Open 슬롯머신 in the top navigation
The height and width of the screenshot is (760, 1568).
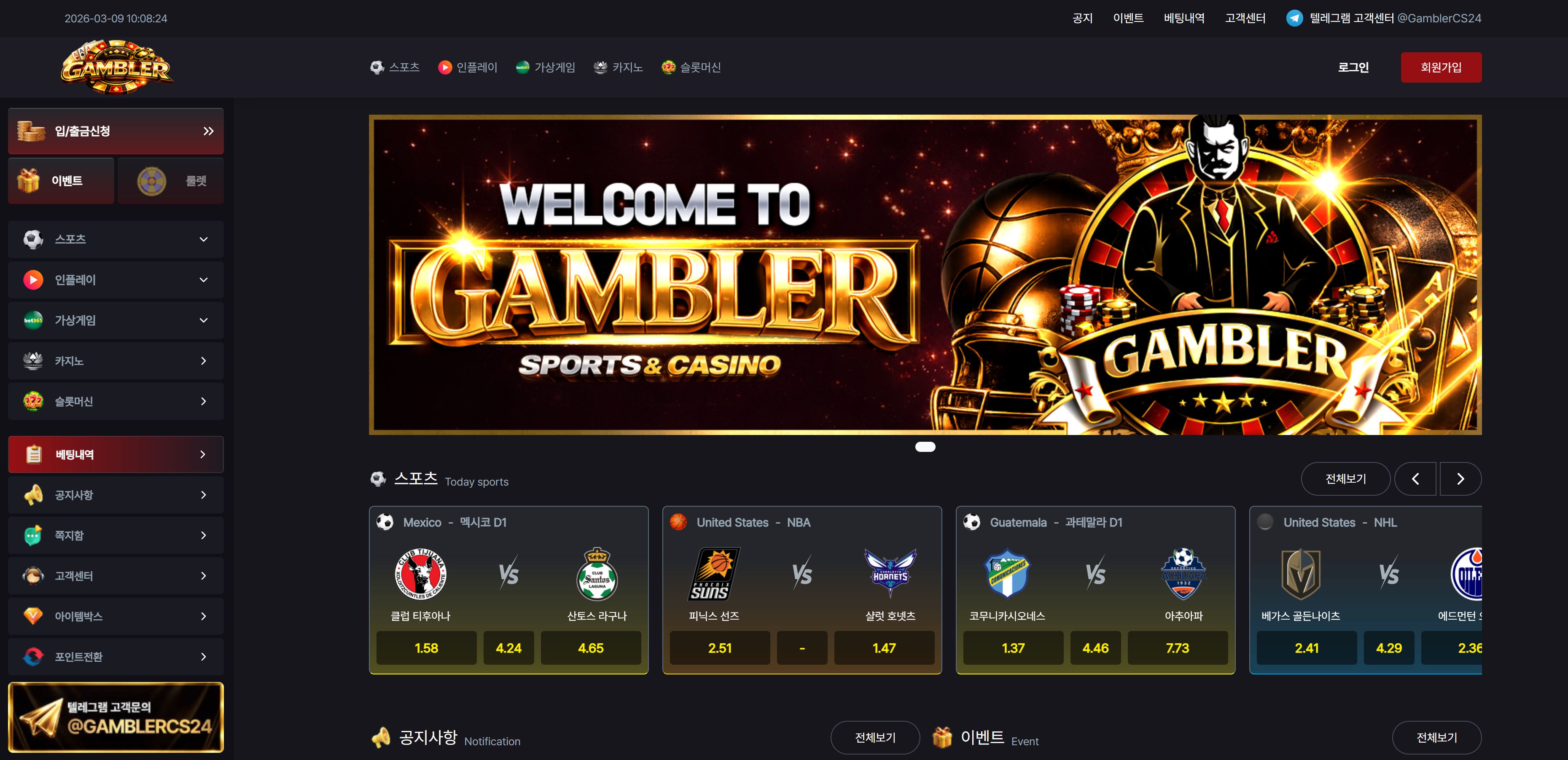point(691,67)
